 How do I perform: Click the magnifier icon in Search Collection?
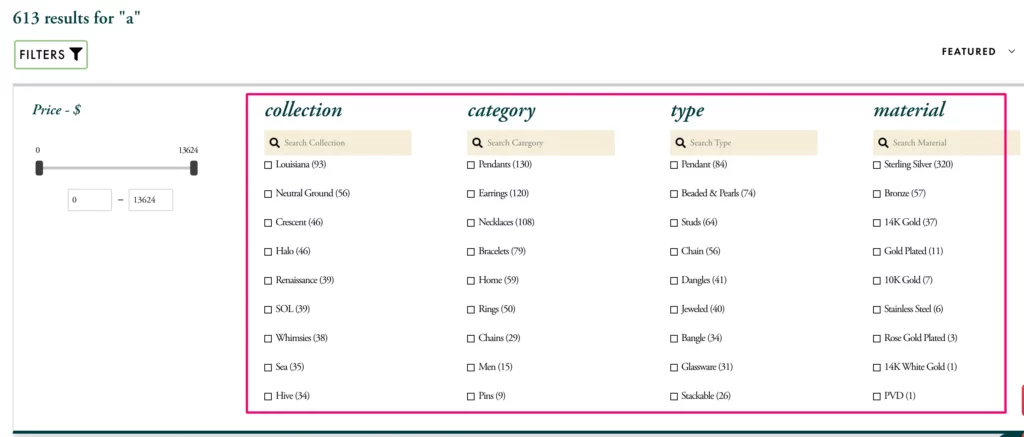pos(275,143)
